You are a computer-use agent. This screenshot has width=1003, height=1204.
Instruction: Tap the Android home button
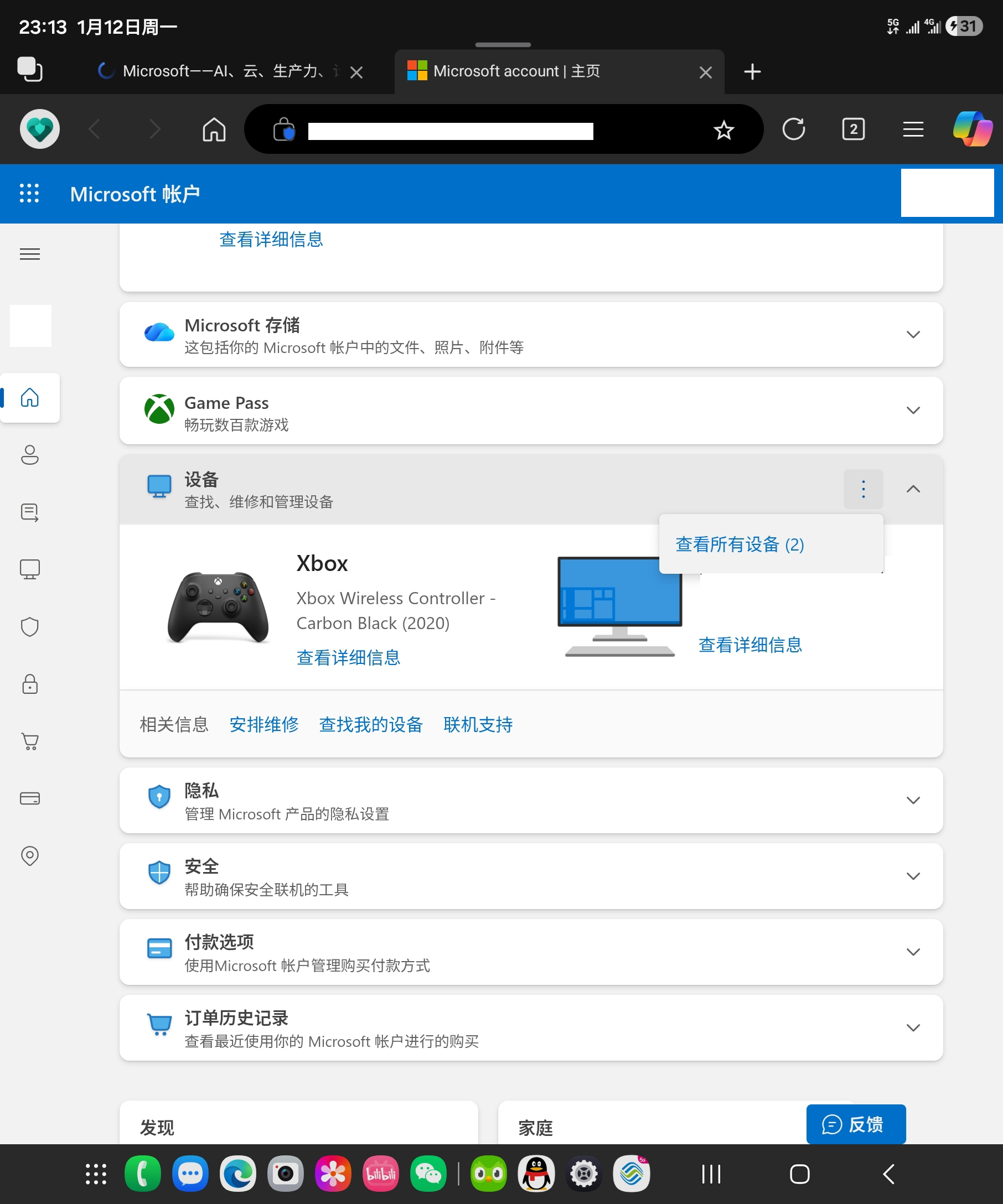point(799,1174)
